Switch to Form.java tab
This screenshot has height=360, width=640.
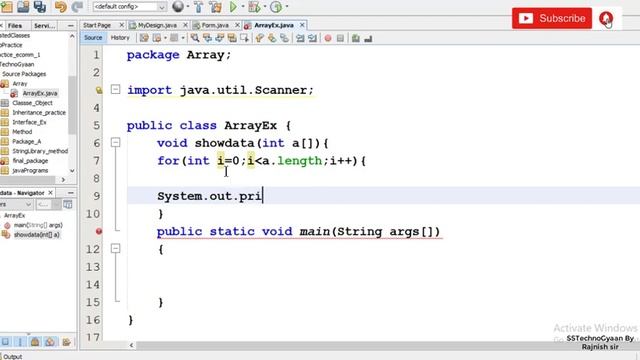click(215, 25)
